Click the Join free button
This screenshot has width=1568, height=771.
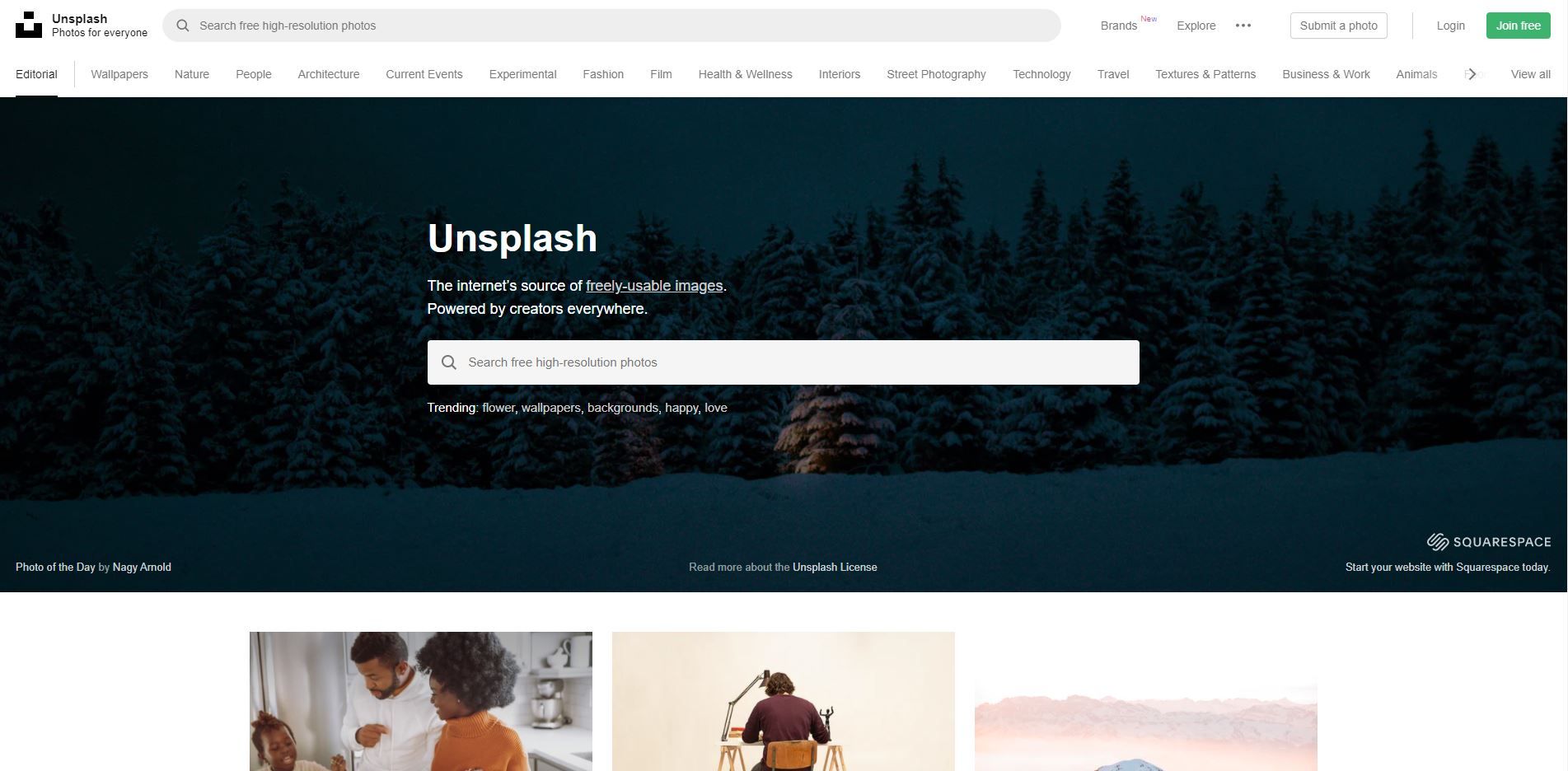coord(1519,26)
